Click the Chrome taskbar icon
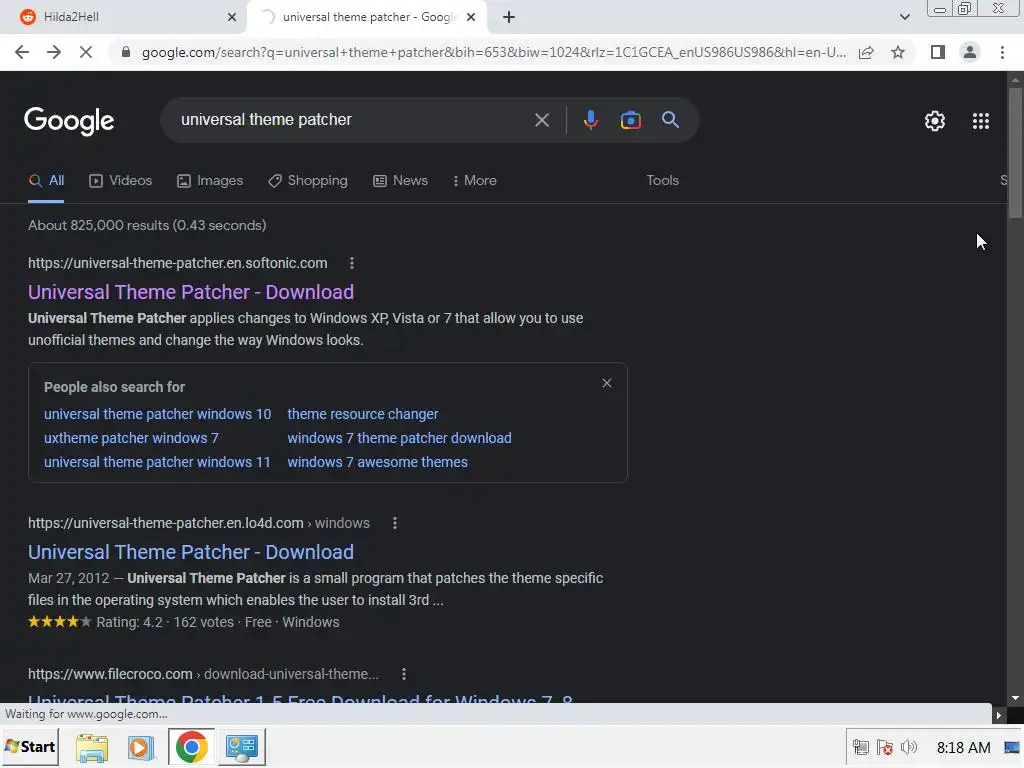The width and height of the screenshot is (1024, 768). pos(191,747)
